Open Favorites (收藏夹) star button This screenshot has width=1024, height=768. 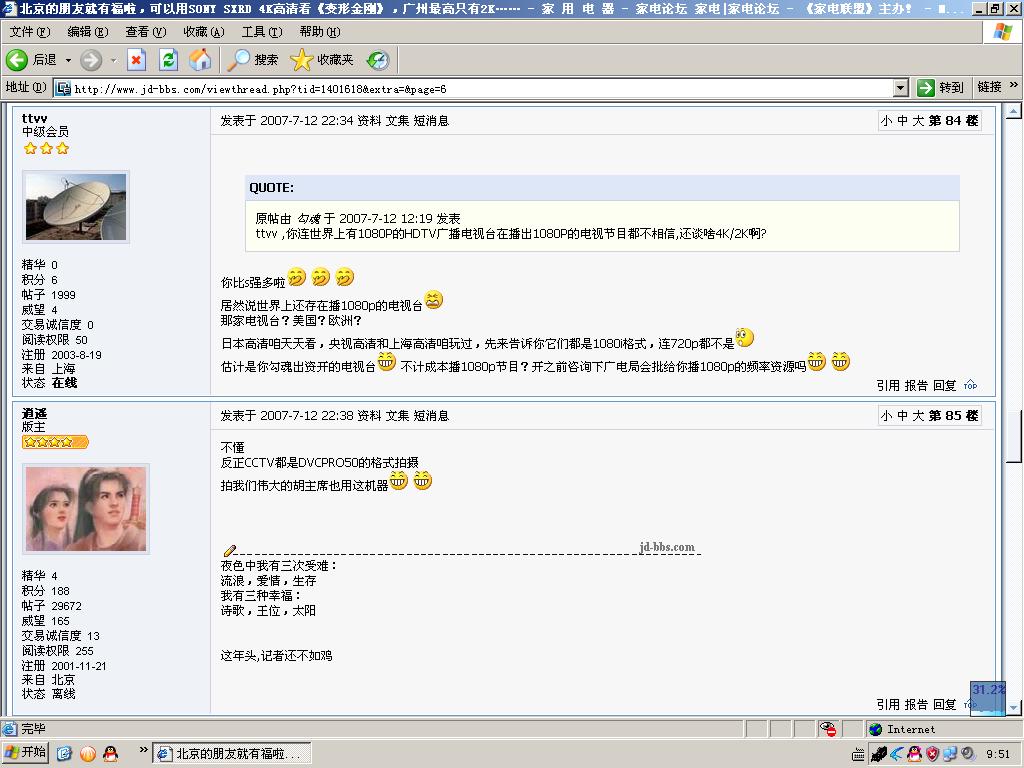(x=322, y=60)
